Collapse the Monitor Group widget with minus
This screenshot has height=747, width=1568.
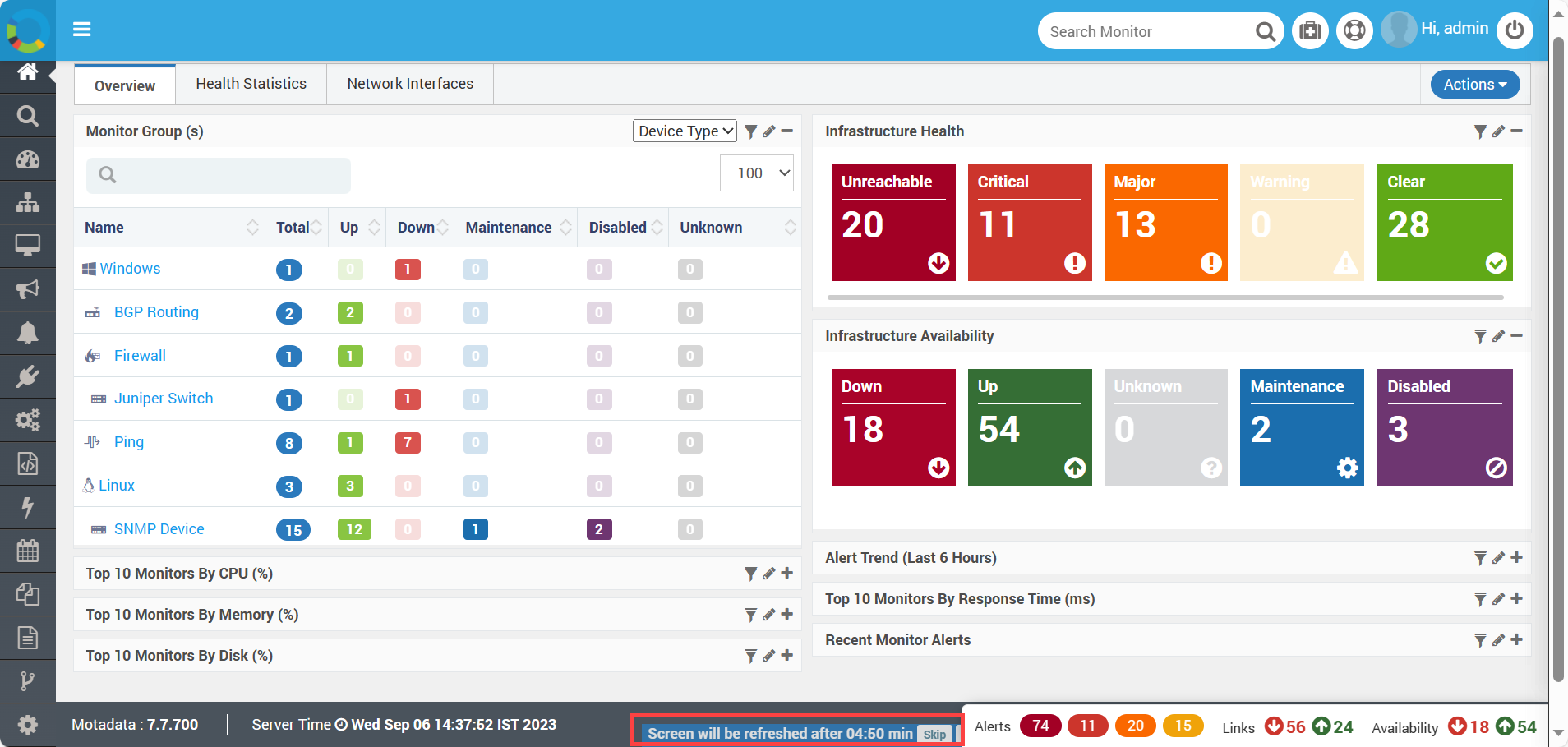[787, 131]
